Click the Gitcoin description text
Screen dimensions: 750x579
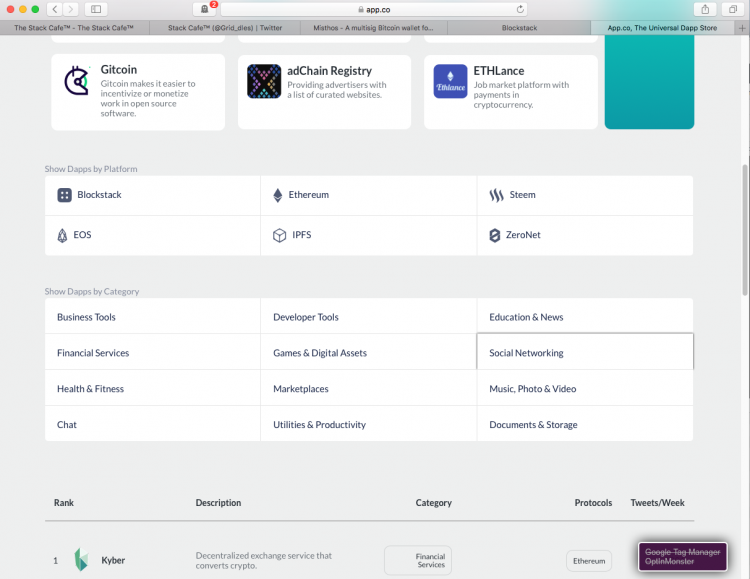point(148,98)
